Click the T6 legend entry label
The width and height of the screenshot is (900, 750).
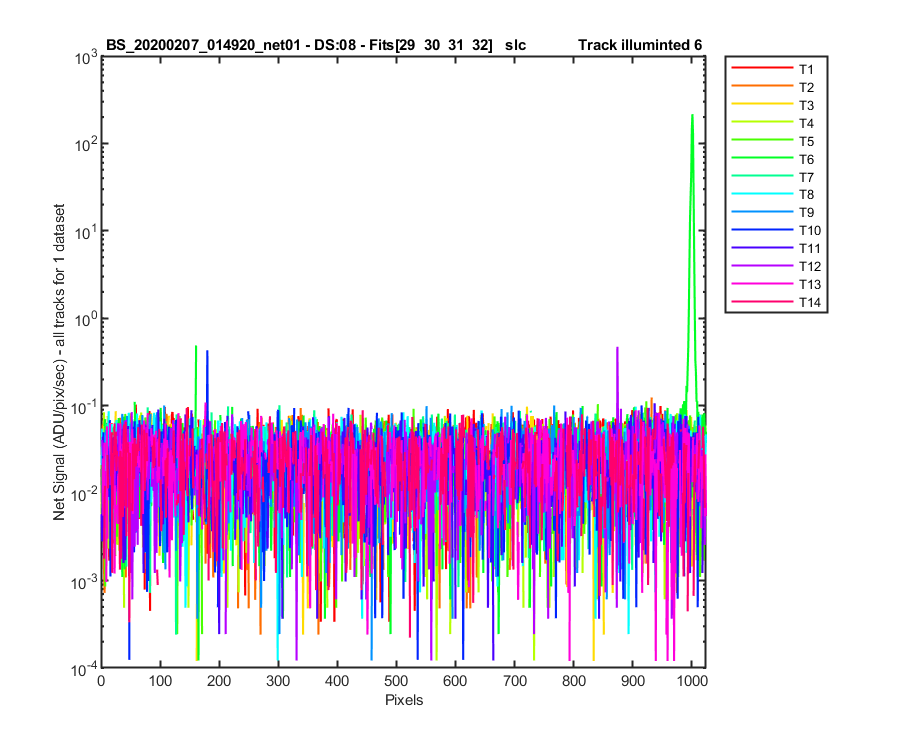(x=806, y=159)
